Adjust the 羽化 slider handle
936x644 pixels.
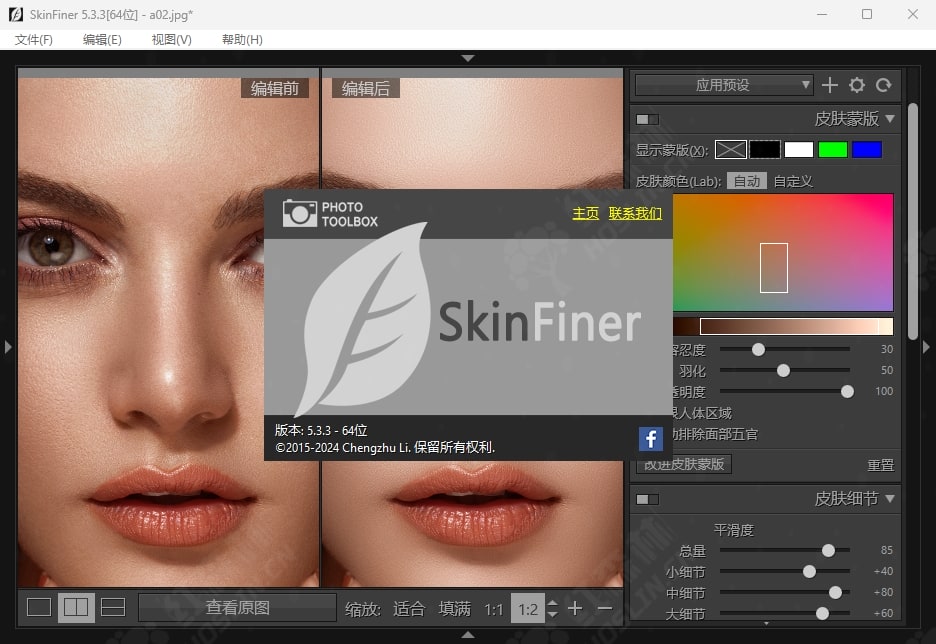(x=783, y=371)
